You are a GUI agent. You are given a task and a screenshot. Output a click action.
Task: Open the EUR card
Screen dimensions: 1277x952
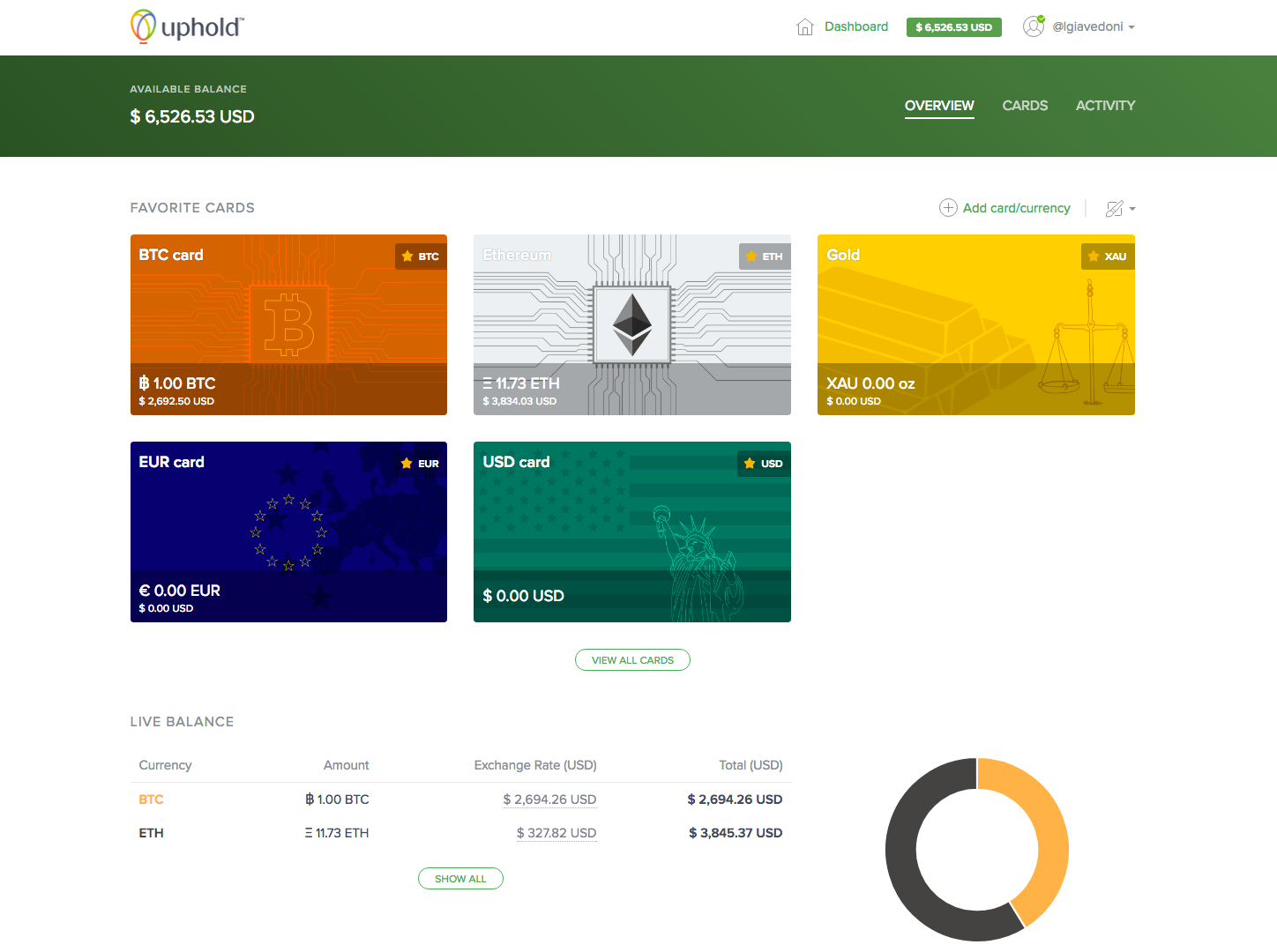pos(288,532)
